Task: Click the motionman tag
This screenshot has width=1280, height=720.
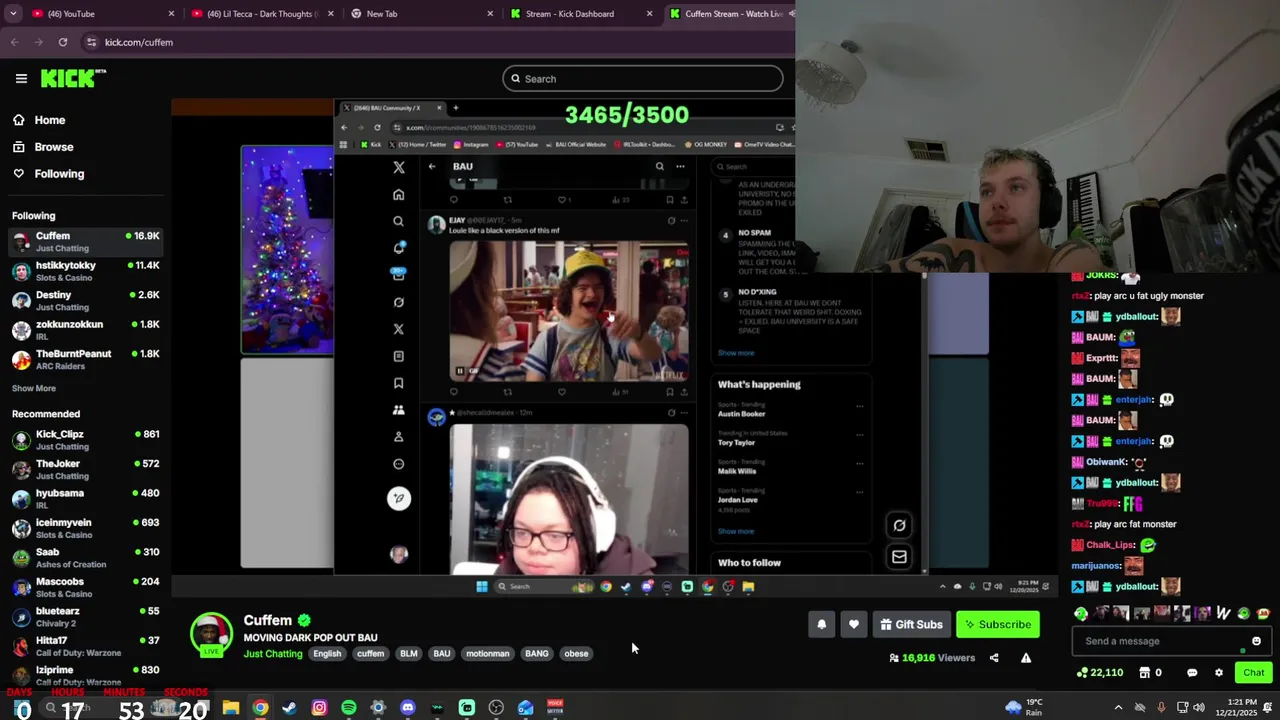Action: (488, 654)
